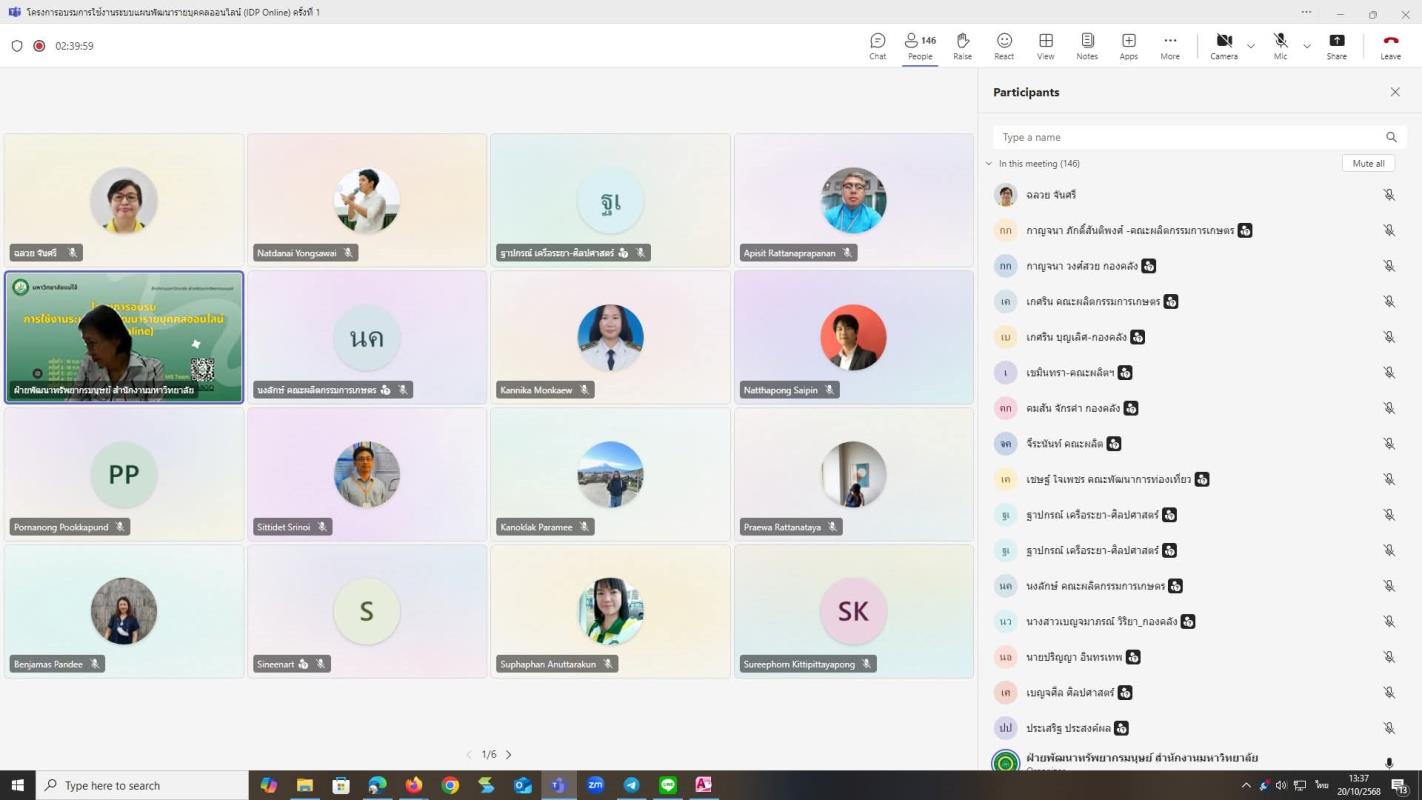1422x800 pixels.
Task: Open the Mic options dropdown arrow
Action: 1307,46
